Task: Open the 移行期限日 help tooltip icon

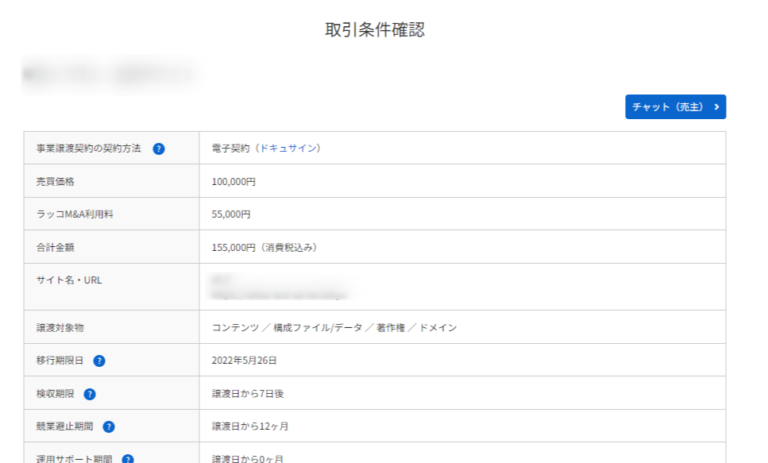Action: point(99,360)
